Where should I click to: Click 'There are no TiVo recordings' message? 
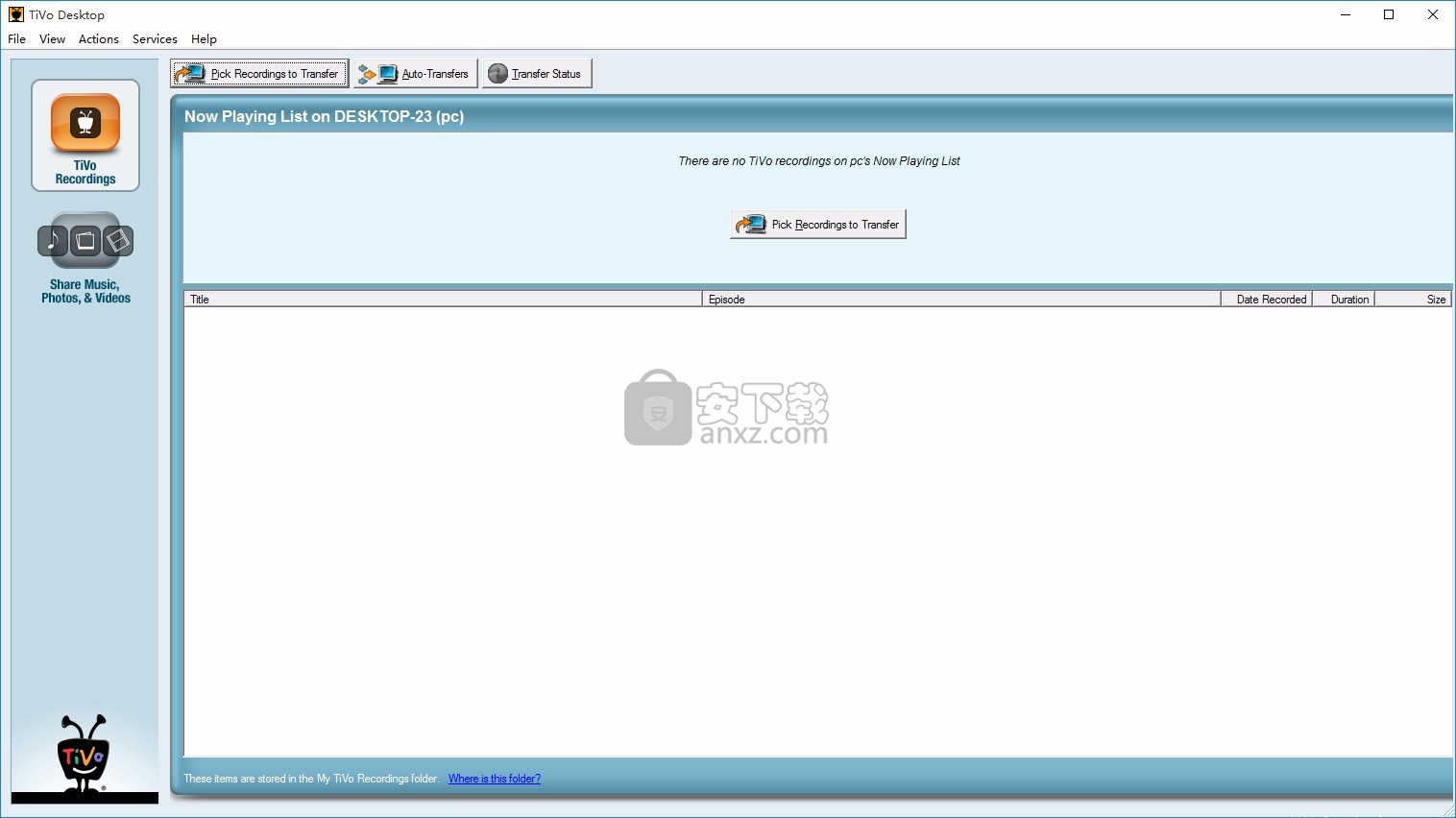click(819, 161)
